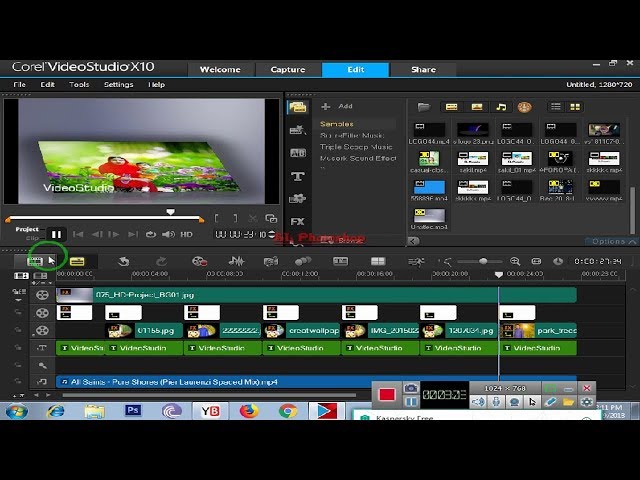Open the Subtitle Editor
Screen dimensions: 640x480
point(340,261)
